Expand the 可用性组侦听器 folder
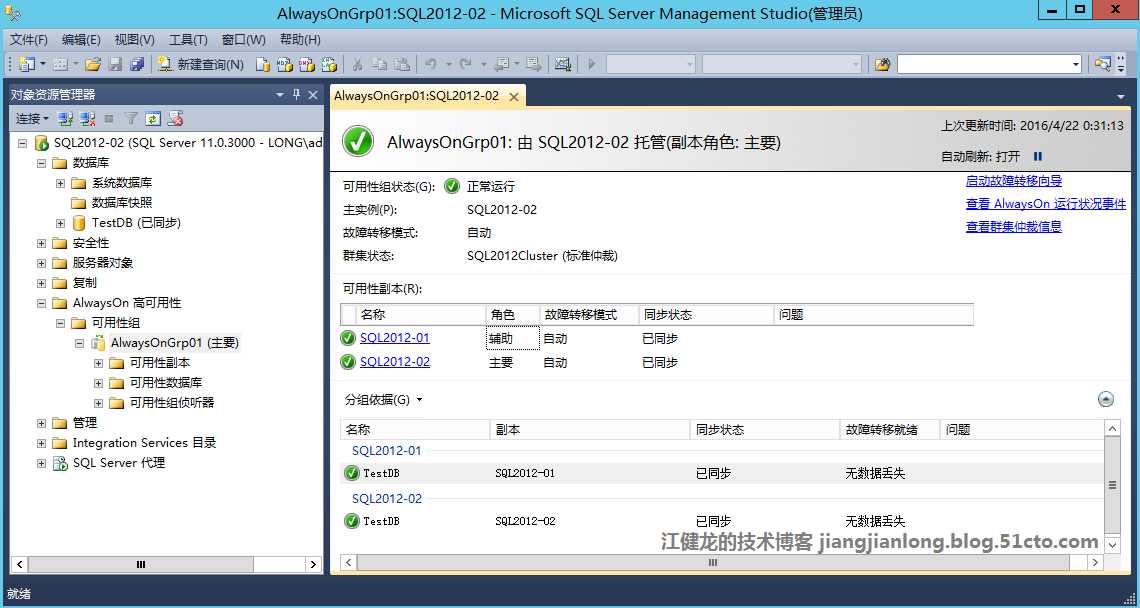 pyautogui.click(x=98, y=403)
